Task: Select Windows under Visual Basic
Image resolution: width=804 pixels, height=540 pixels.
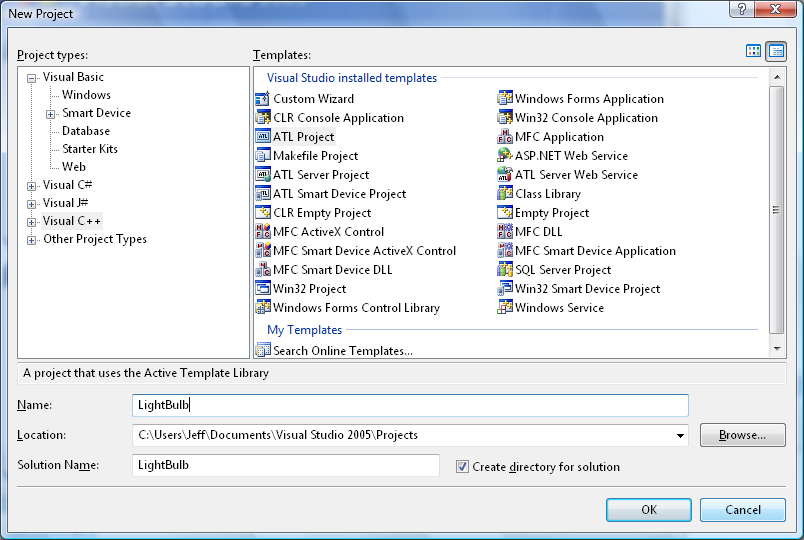Action: [x=86, y=95]
